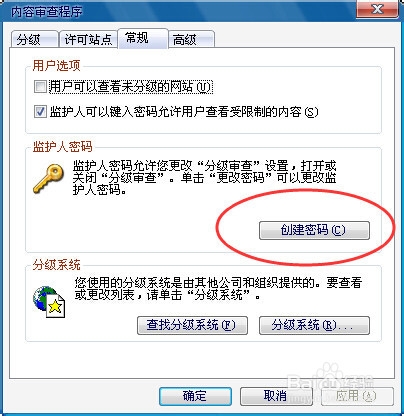The height and width of the screenshot is (416, 404).
Task: Click the 创建密码(C) button
Action: pos(314,230)
